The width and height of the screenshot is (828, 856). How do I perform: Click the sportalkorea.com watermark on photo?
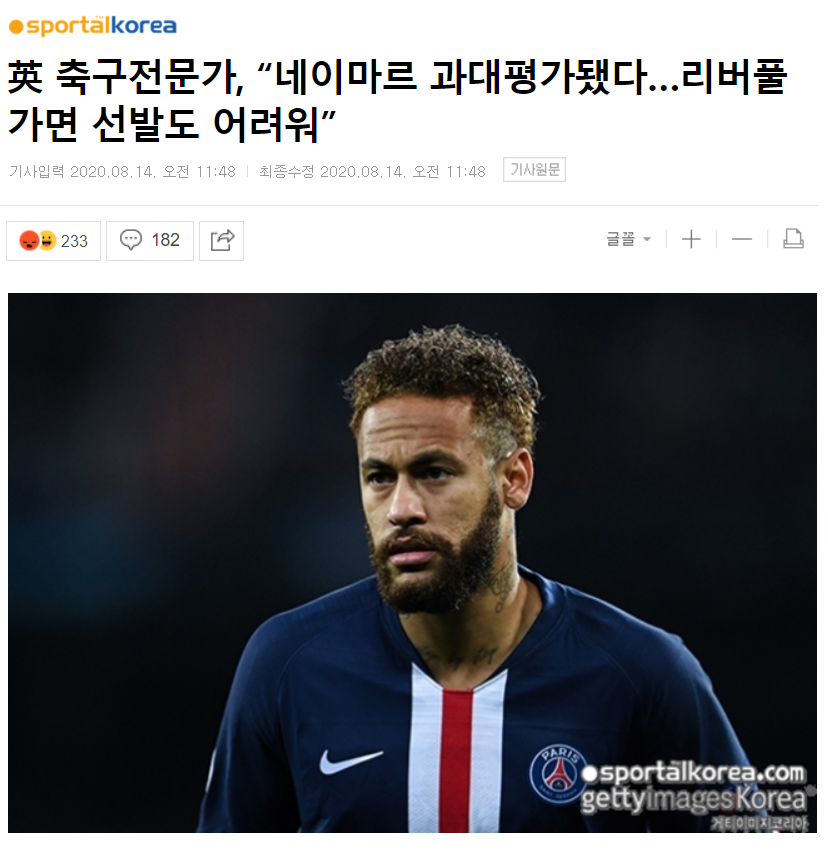pyautogui.click(x=693, y=773)
